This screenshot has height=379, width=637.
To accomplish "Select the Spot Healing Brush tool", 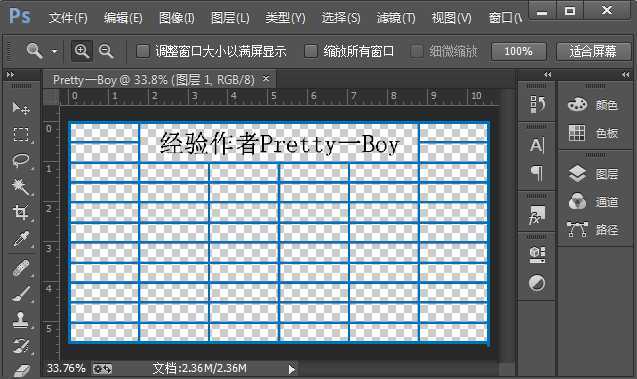I will (x=21, y=269).
